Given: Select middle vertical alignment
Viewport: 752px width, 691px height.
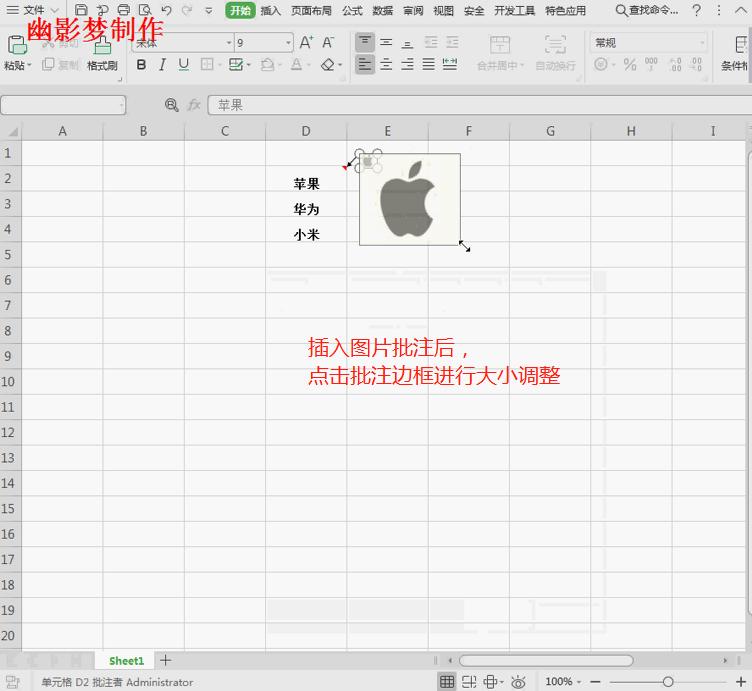Looking at the screenshot, I should tap(386, 43).
